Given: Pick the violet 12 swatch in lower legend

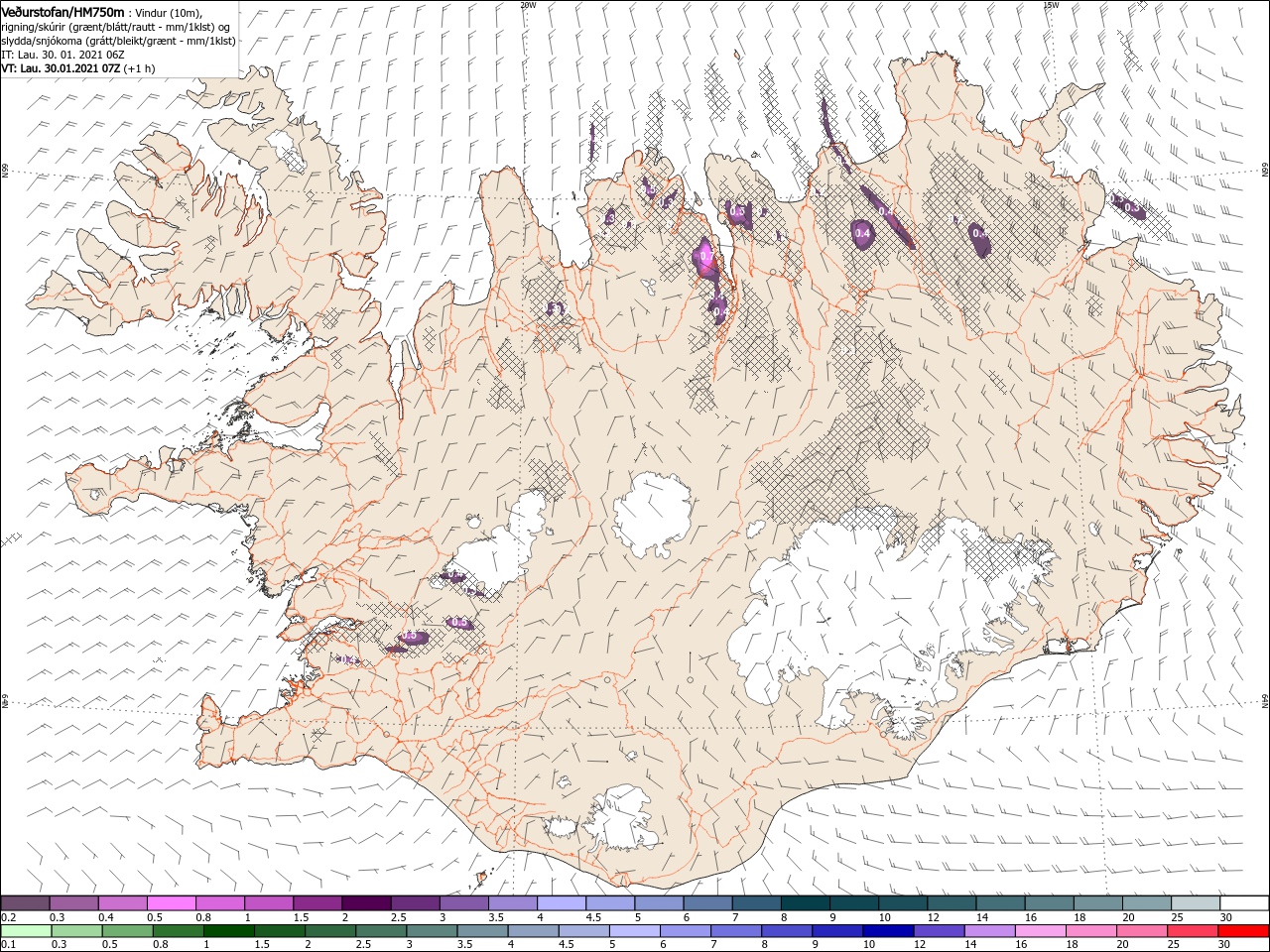Looking at the screenshot, I should pyautogui.click(x=938, y=931).
